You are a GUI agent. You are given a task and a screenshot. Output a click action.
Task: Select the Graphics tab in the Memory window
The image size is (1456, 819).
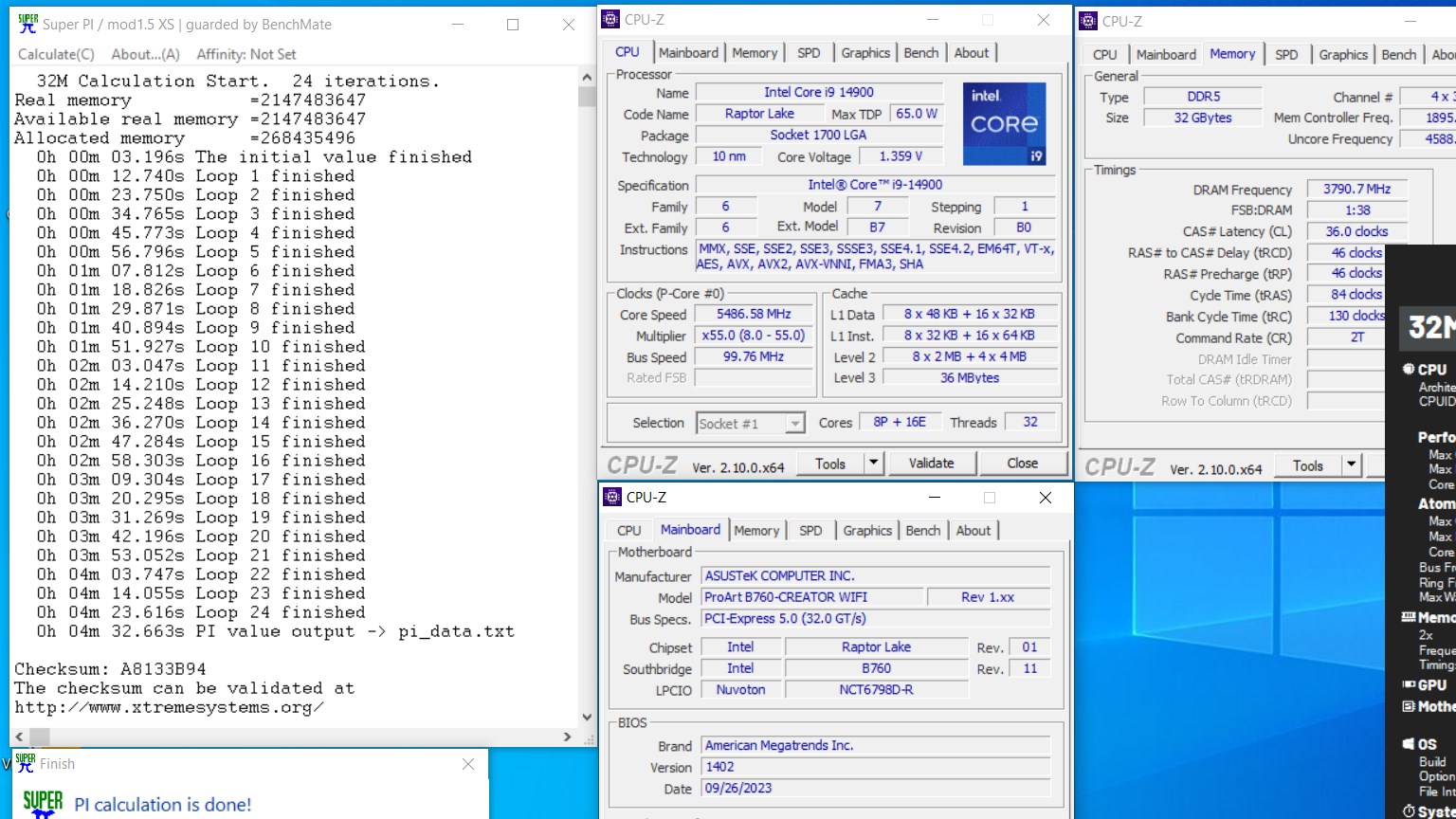pos(1343,55)
